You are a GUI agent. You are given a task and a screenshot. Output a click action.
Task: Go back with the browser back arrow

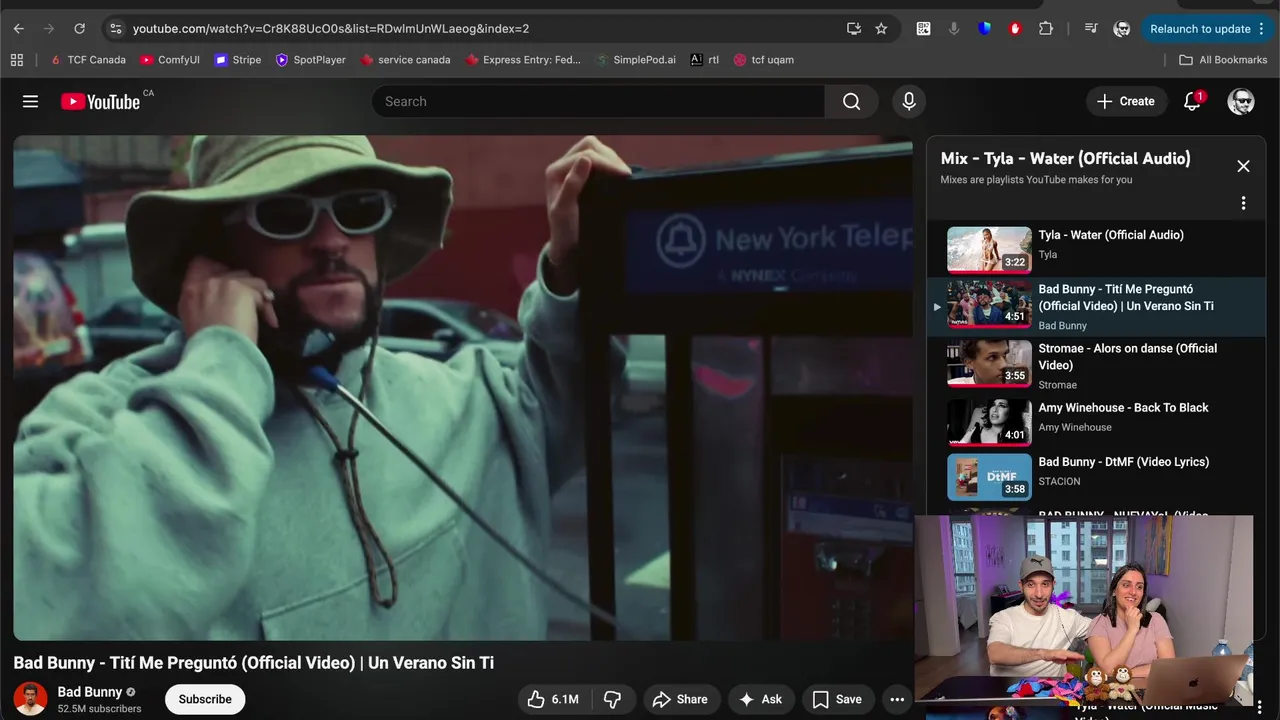(18, 29)
